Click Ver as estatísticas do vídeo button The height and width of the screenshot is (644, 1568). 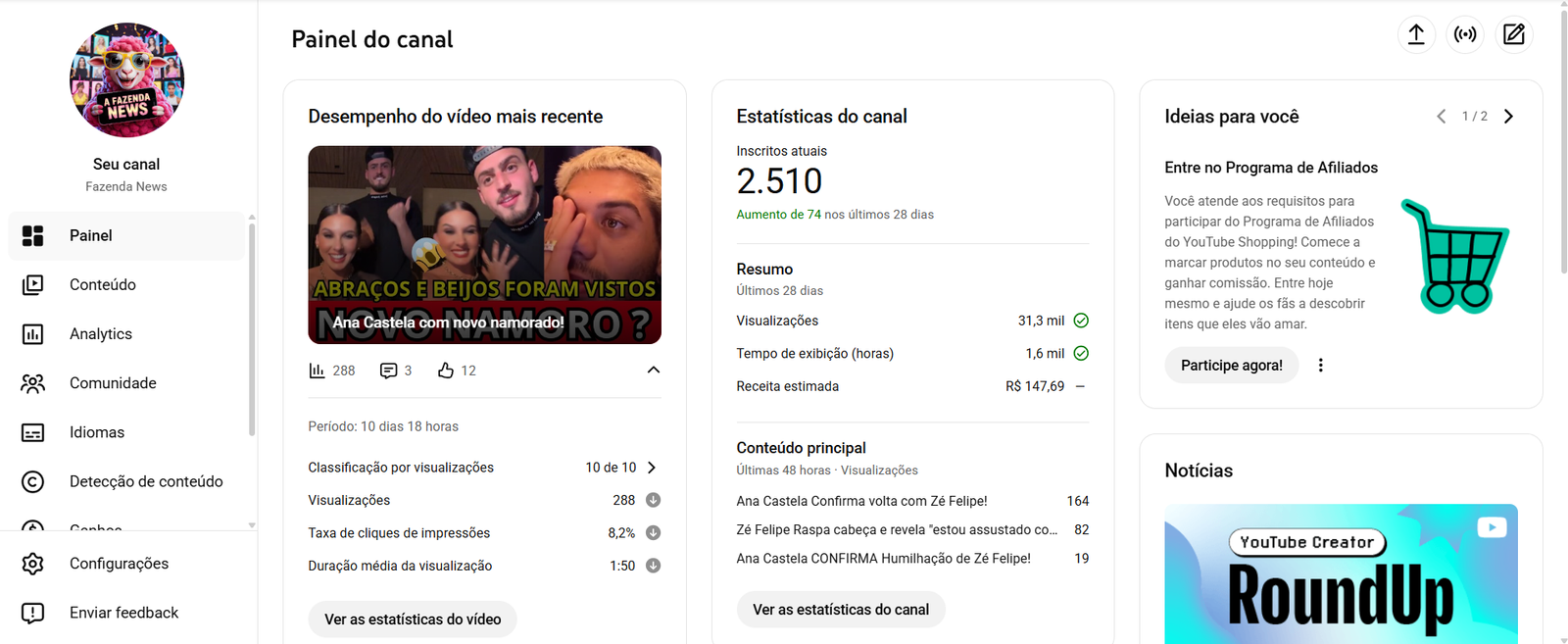coord(413,619)
